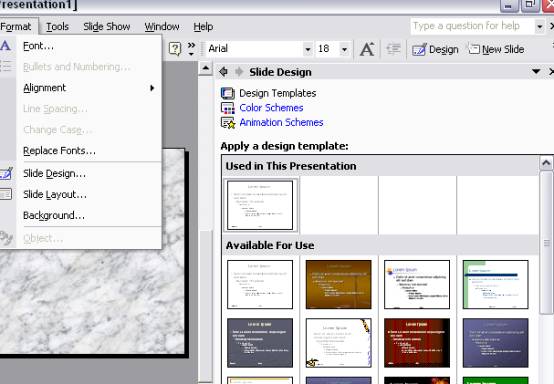Viewport: 554px width, 384px height.
Task: Choose Replace Fonts from Format menu
Action: tap(89, 151)
